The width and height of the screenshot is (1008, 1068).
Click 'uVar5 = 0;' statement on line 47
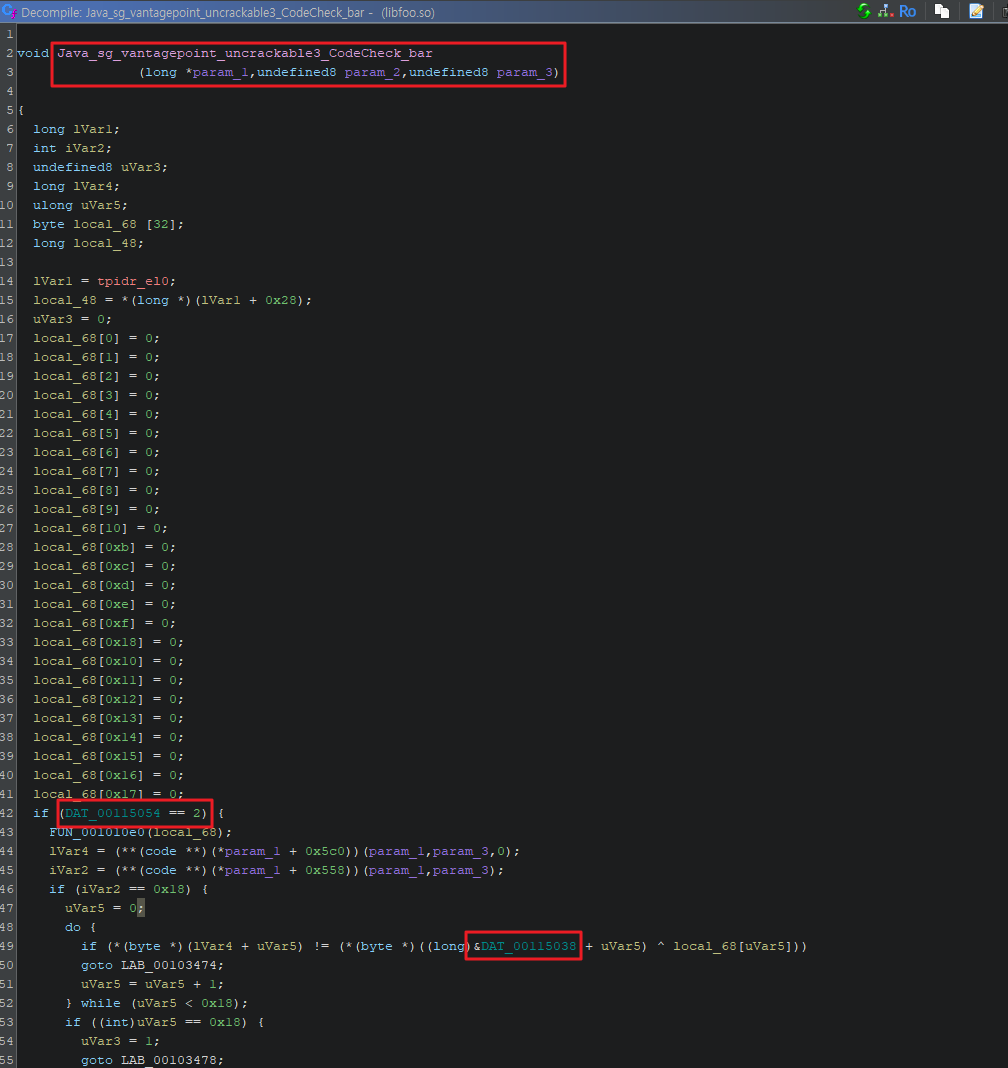(x=104, y=909)
